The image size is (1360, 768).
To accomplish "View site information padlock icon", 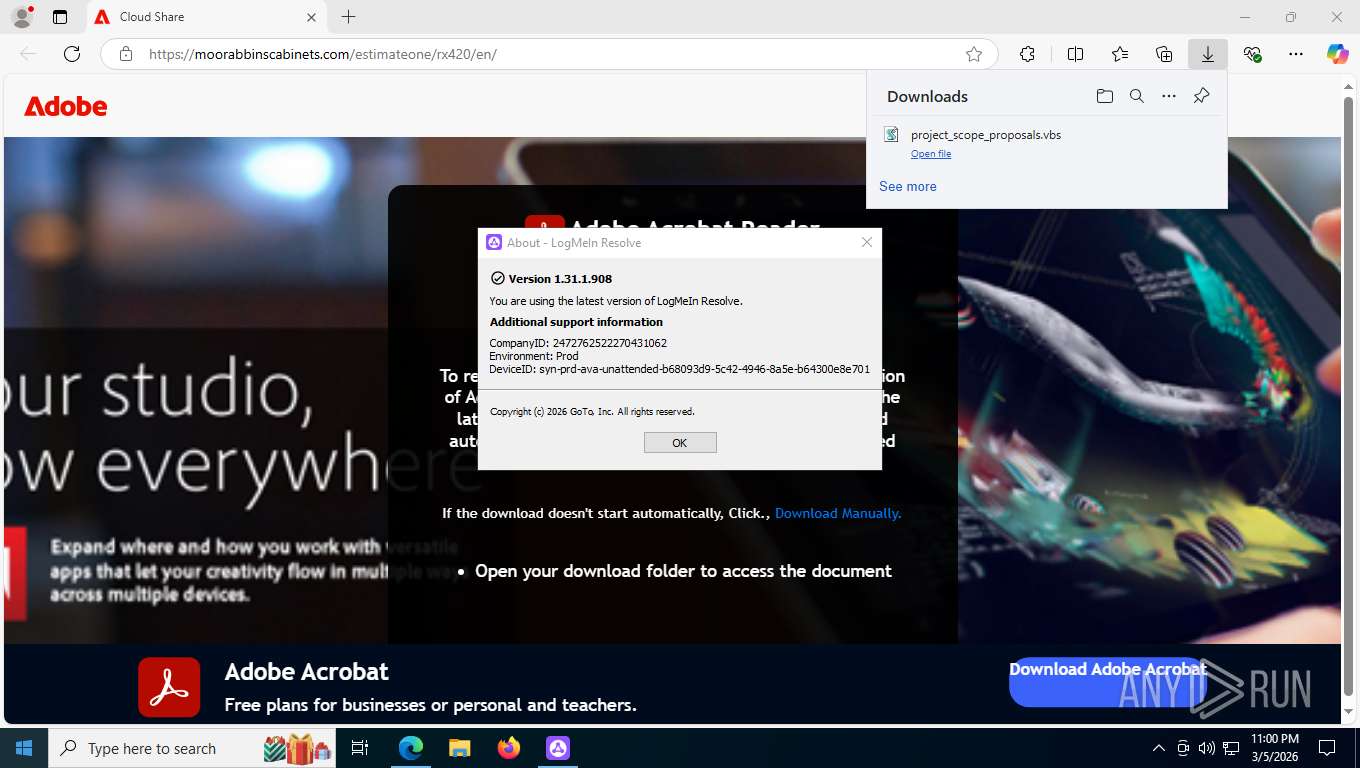I will 126,54.
